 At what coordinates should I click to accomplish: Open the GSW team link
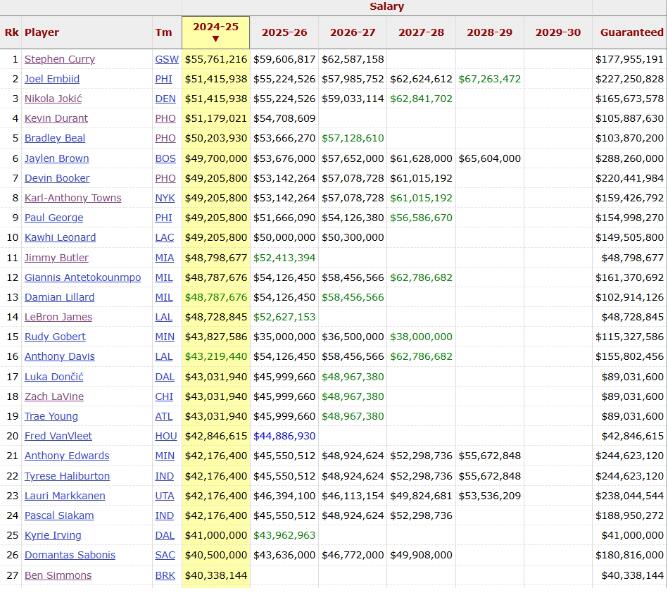pos(166,59)
